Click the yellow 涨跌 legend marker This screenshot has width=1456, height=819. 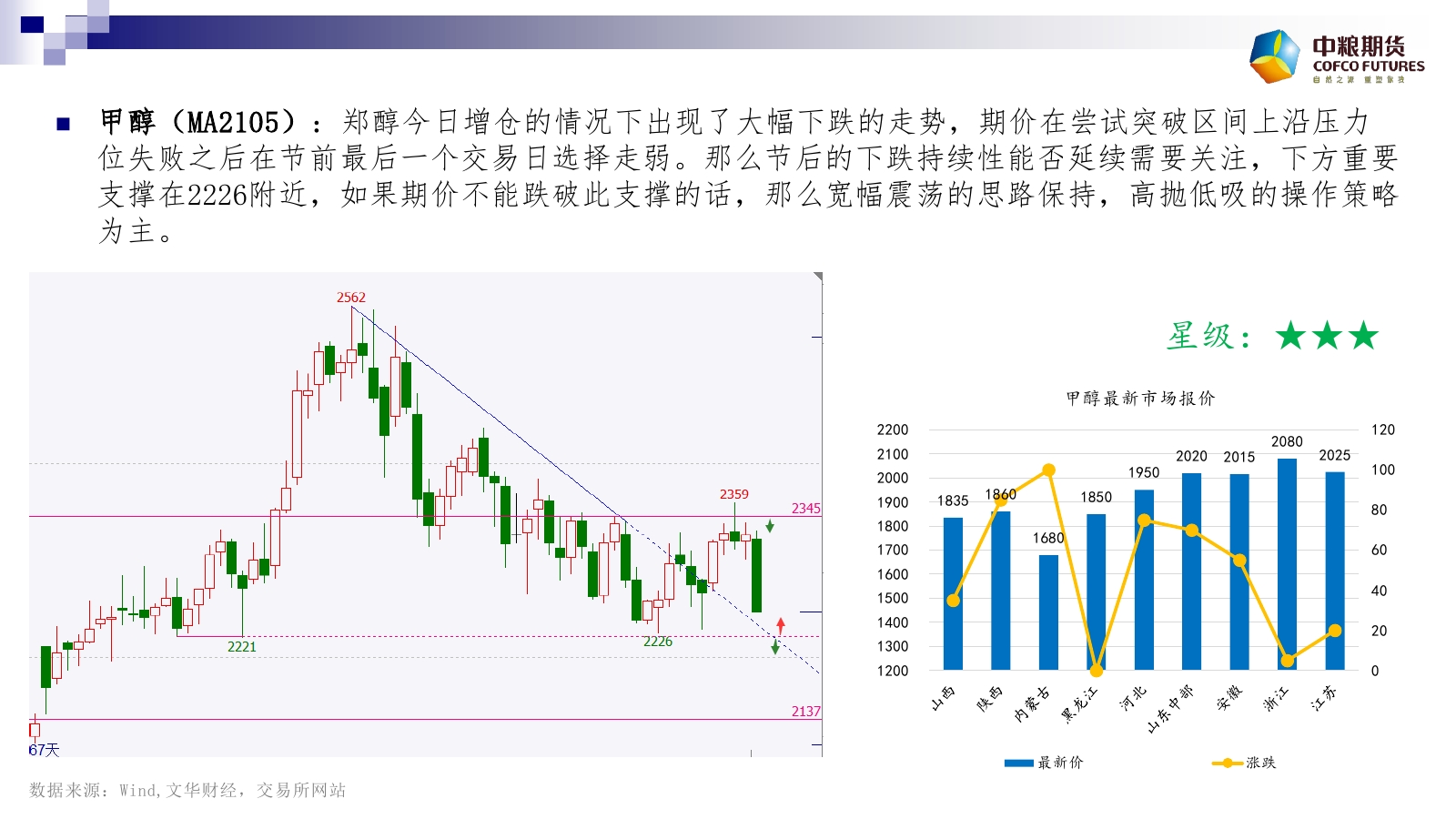[x=1227, y=763]
